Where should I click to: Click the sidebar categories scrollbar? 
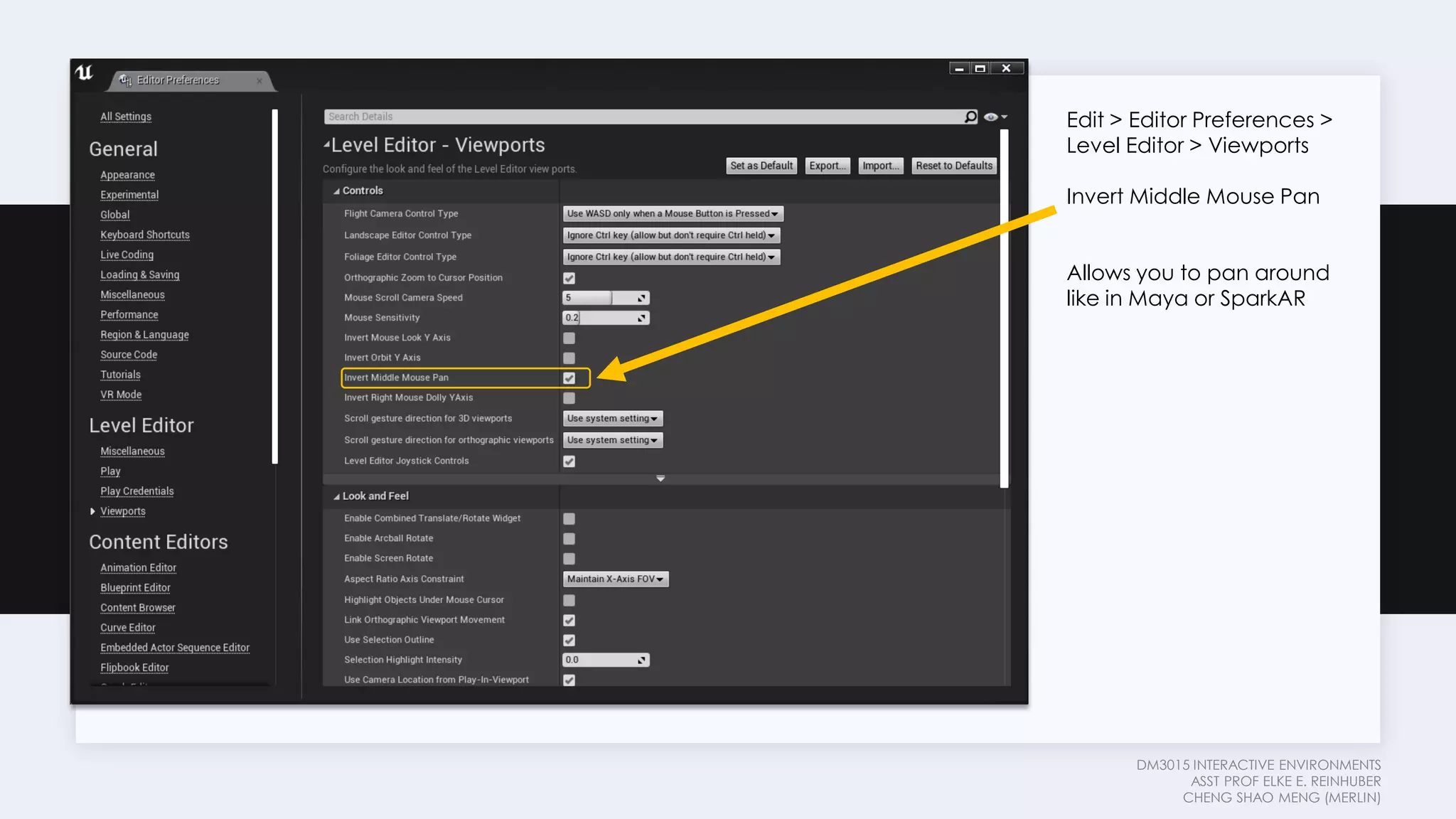click(x=274, y=287)
